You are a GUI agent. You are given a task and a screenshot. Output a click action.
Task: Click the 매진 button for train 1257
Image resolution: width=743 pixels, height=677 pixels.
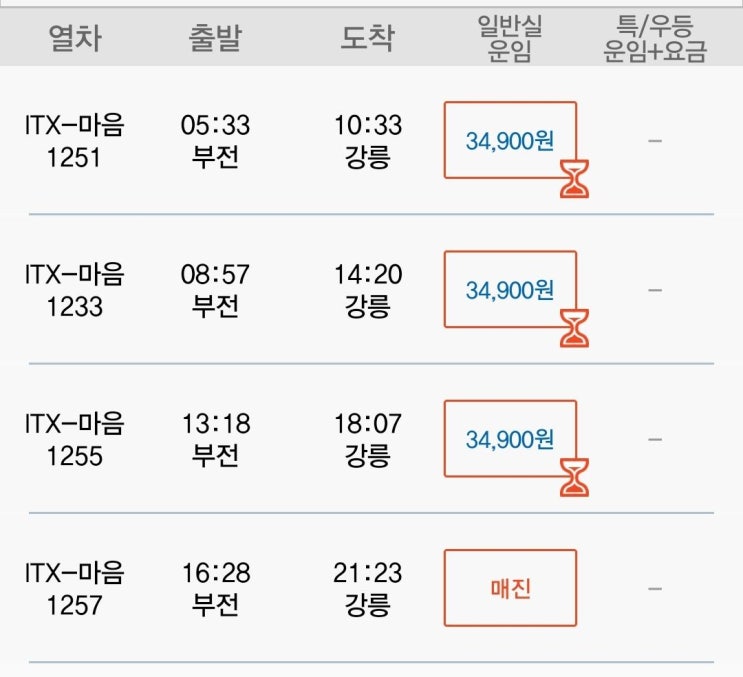(x=510, y=588)
